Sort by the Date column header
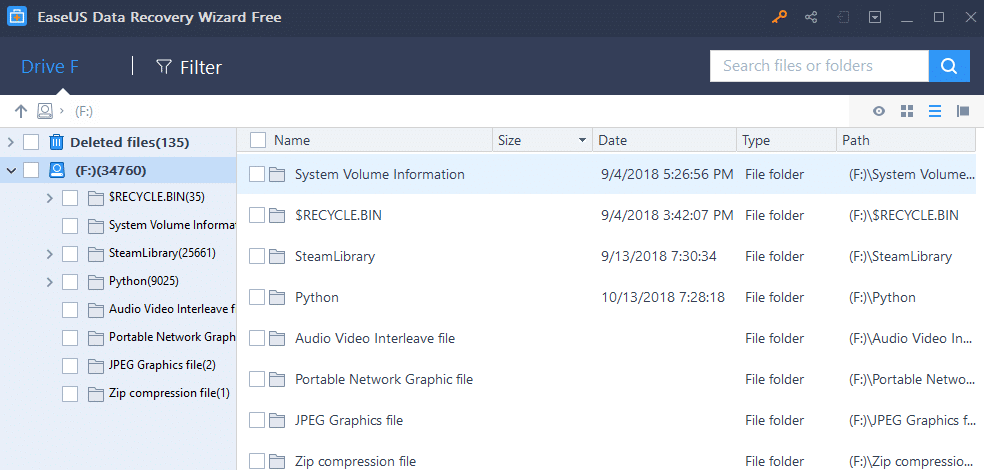 pyautogui.click(x=612, y=141)
